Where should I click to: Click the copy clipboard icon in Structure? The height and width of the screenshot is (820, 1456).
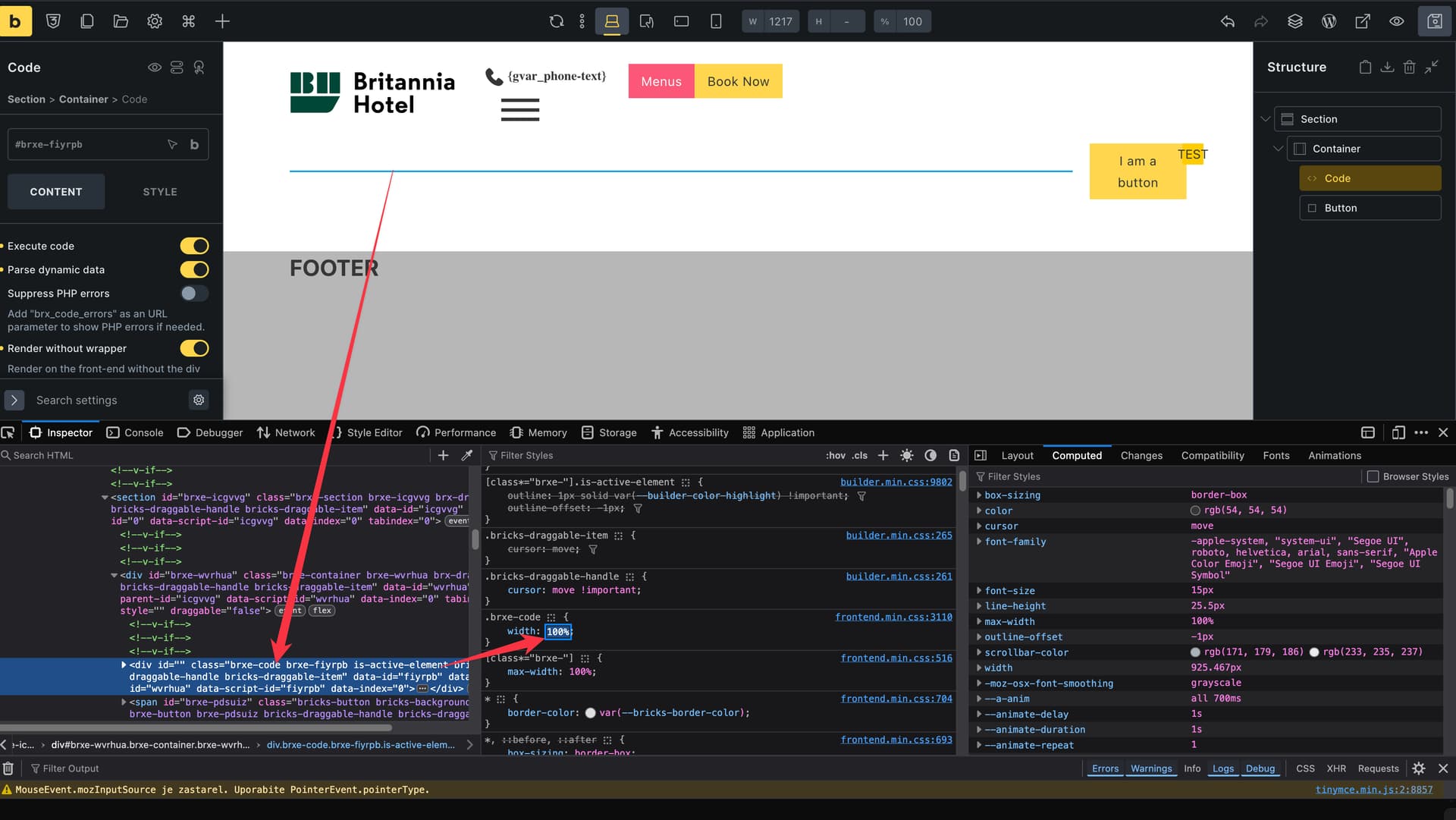1365,68
